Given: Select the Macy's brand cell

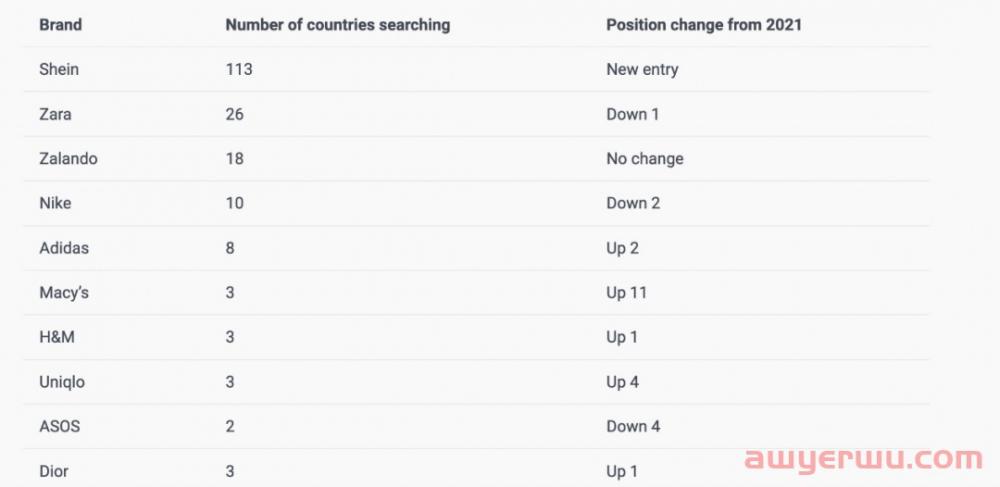Looking at the screenshot, I should point(64,293).
